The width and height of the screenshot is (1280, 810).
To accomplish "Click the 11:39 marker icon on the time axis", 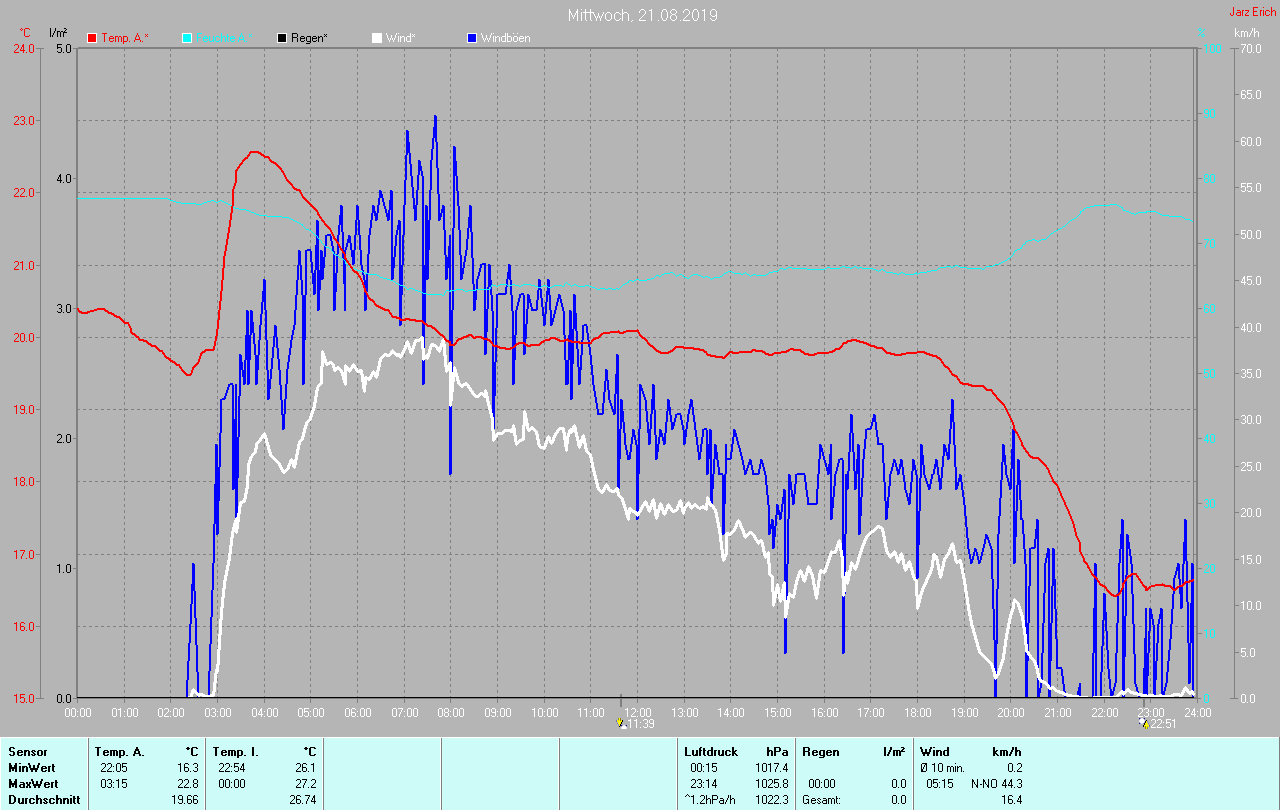I will point(623,723).
